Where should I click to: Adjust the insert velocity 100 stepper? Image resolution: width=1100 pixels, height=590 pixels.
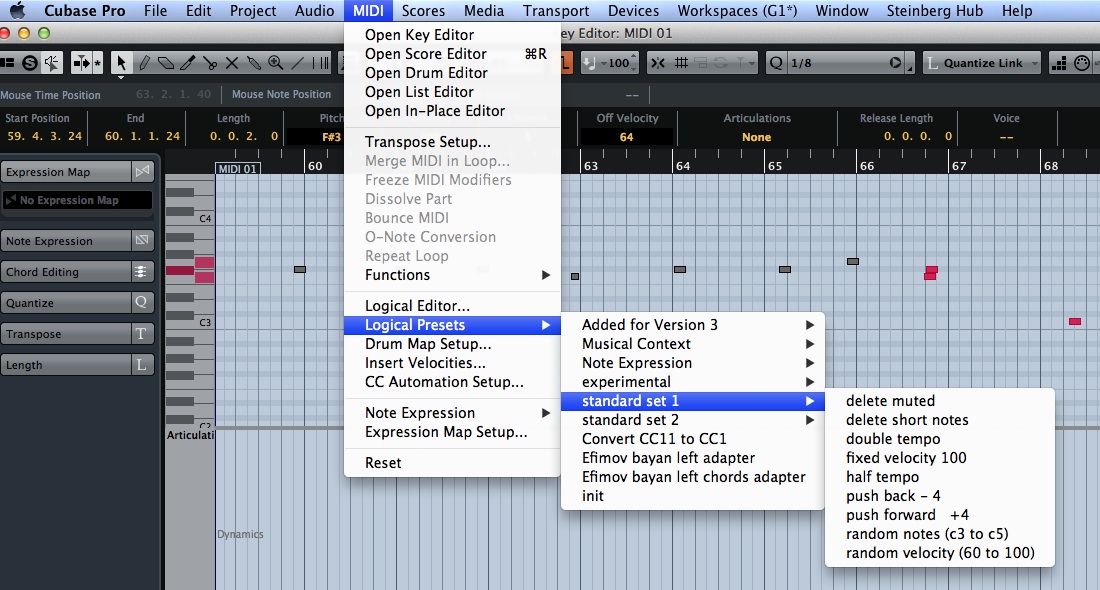[633, 63]
